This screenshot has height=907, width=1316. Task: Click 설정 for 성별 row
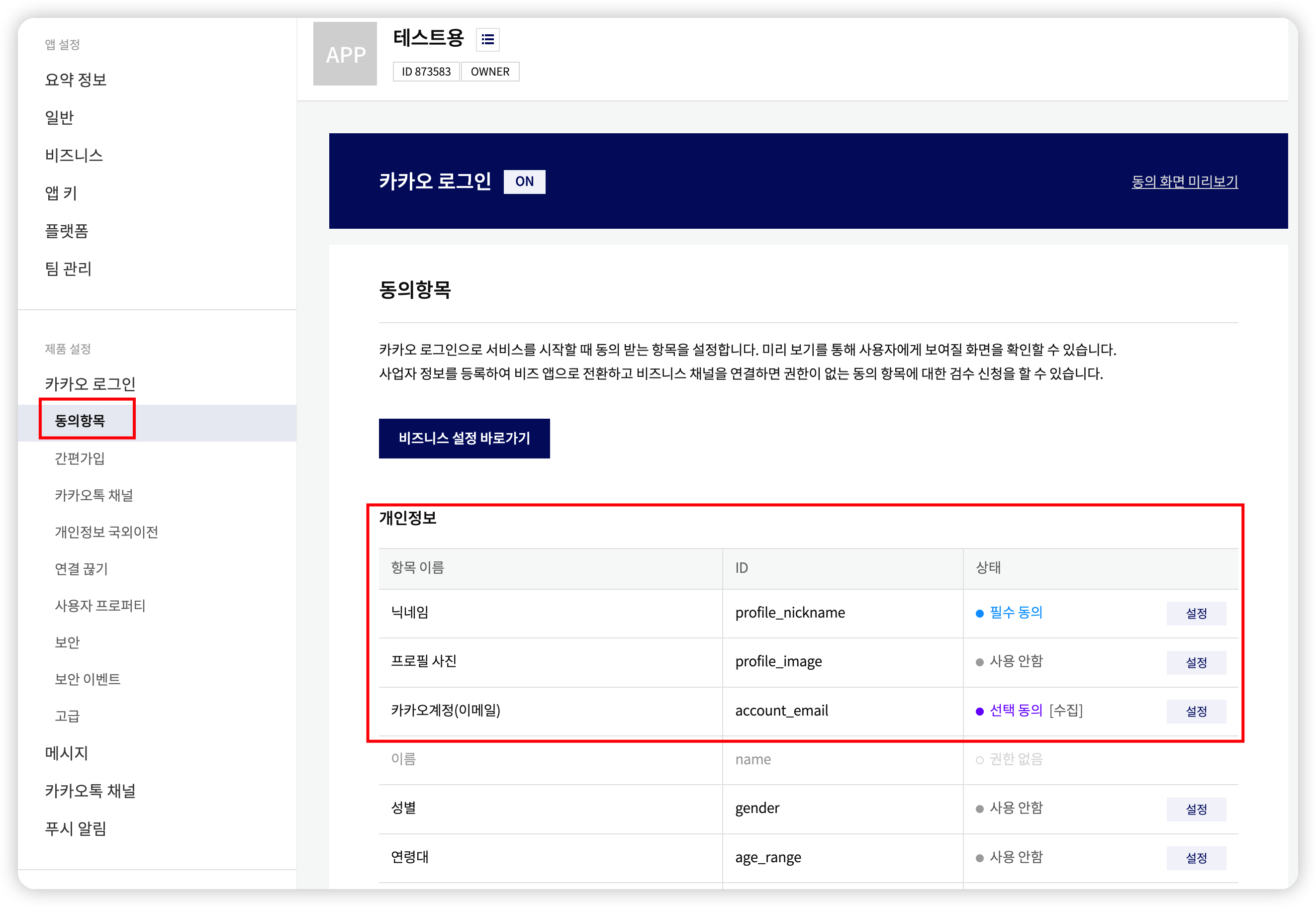coord(1196,809)
